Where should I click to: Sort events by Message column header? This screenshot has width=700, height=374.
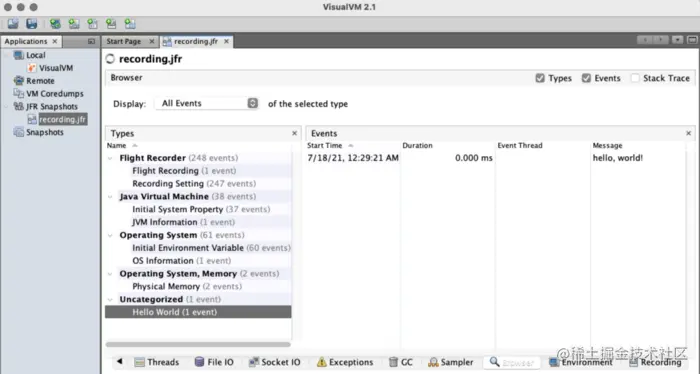point(638,145)
